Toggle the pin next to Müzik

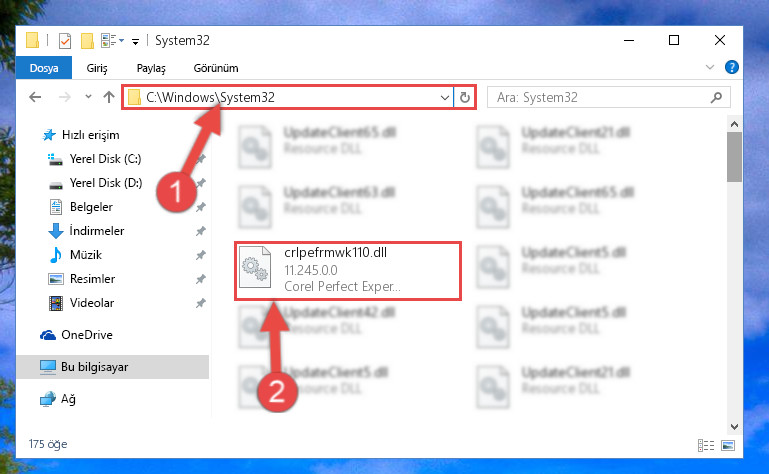(200, 255)
